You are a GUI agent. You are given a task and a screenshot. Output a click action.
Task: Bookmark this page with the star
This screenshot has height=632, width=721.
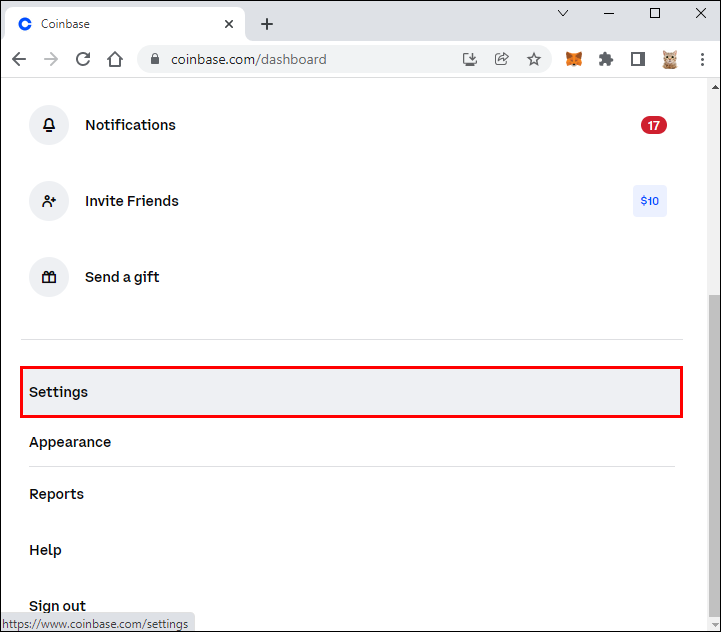click(x=533, y=59)
